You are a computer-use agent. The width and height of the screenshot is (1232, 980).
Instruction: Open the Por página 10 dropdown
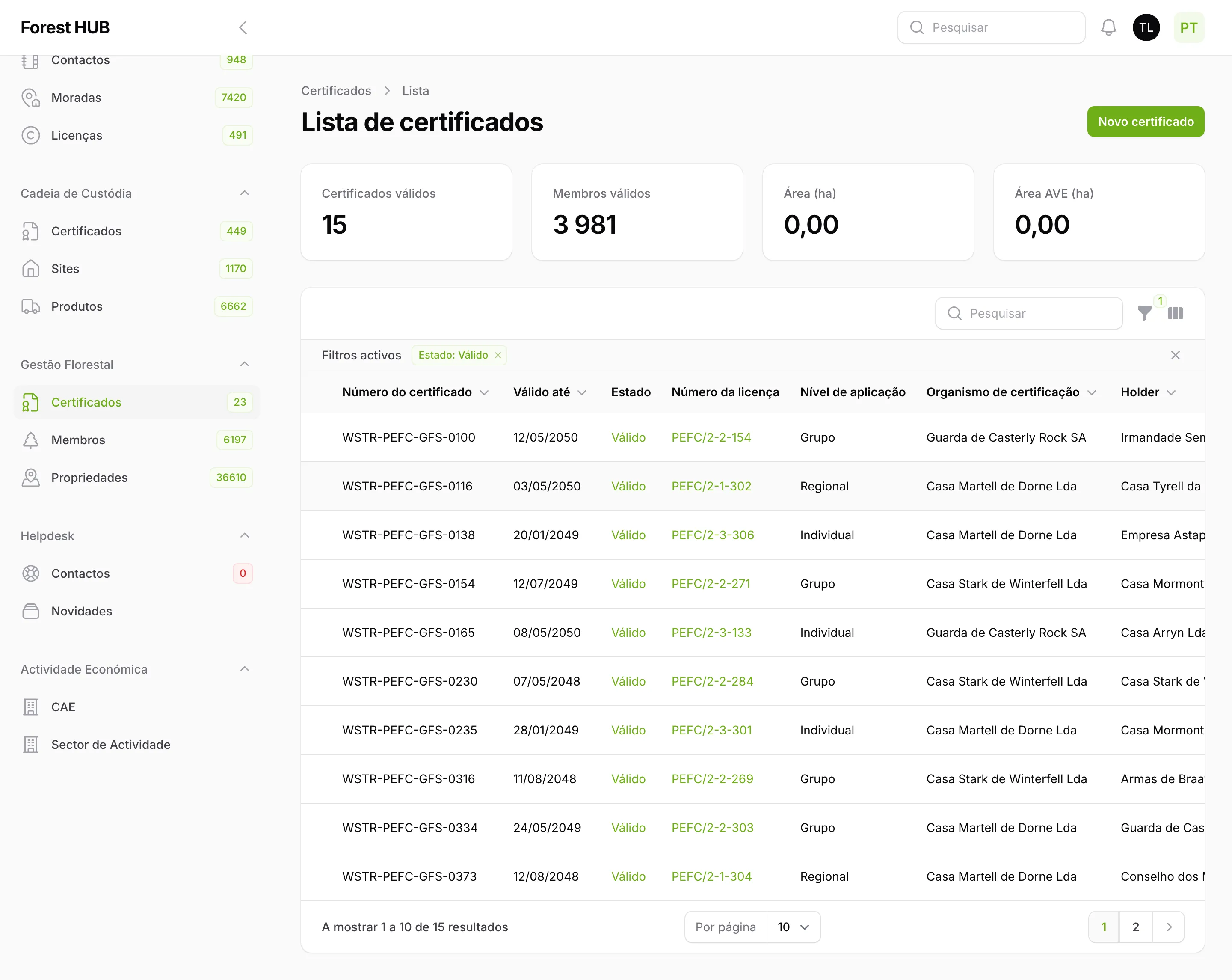coord(793,927)
